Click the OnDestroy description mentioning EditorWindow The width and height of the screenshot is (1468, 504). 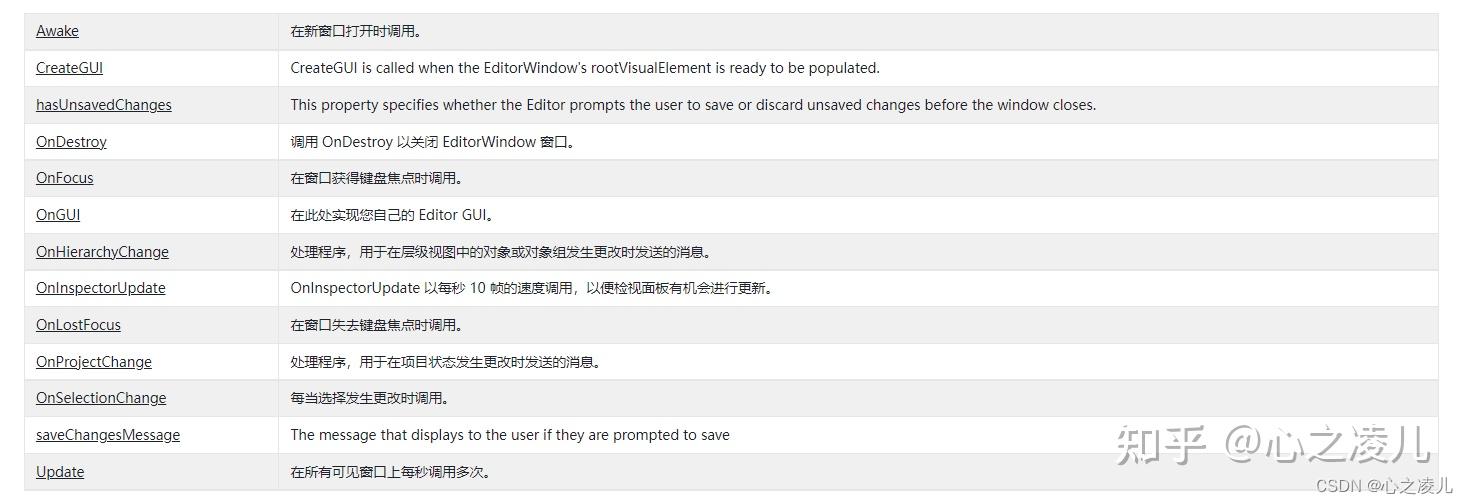click(432, 142)
